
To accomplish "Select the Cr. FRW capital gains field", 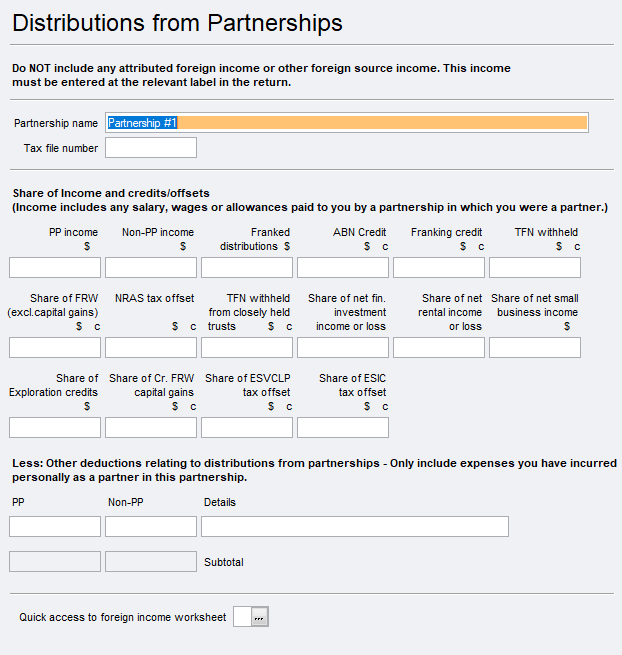I will pos(151,428).
